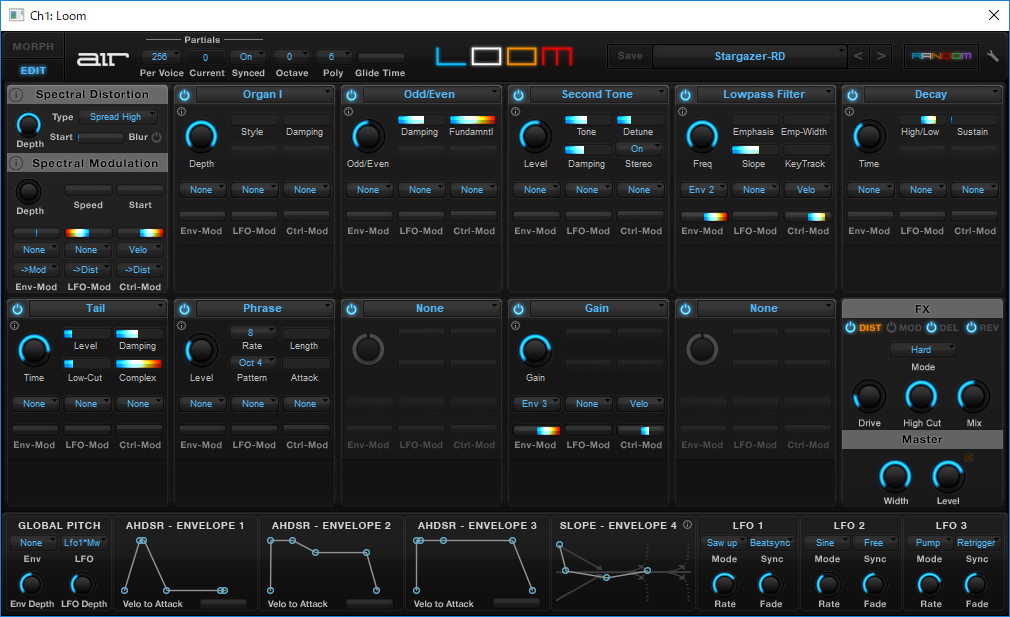
Task: Show info for the Lowpass Filter module
Action: click(682, 111)
